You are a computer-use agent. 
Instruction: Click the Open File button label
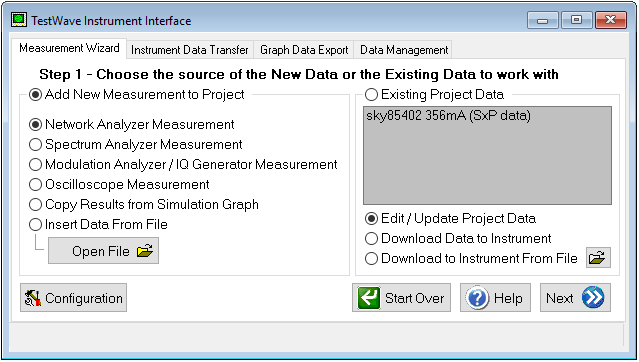pos(101,251)
